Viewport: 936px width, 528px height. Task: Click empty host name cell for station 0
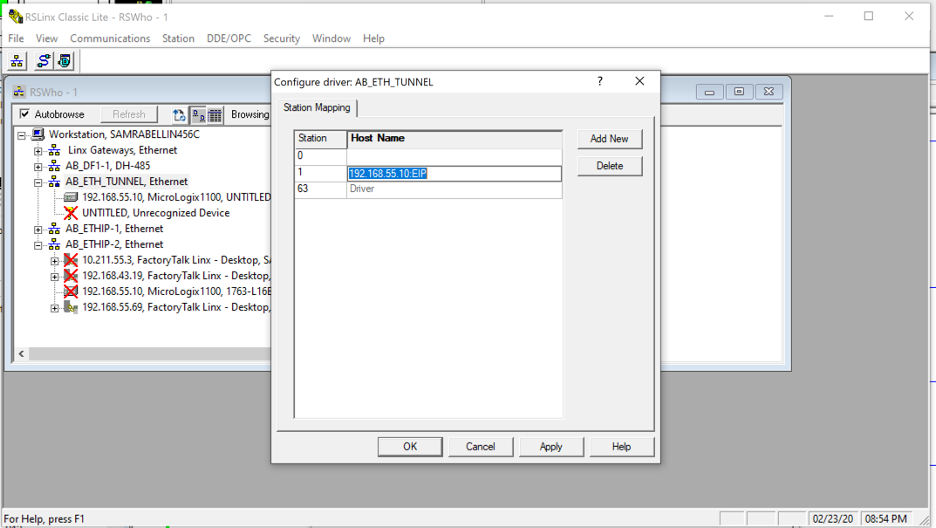454,156
